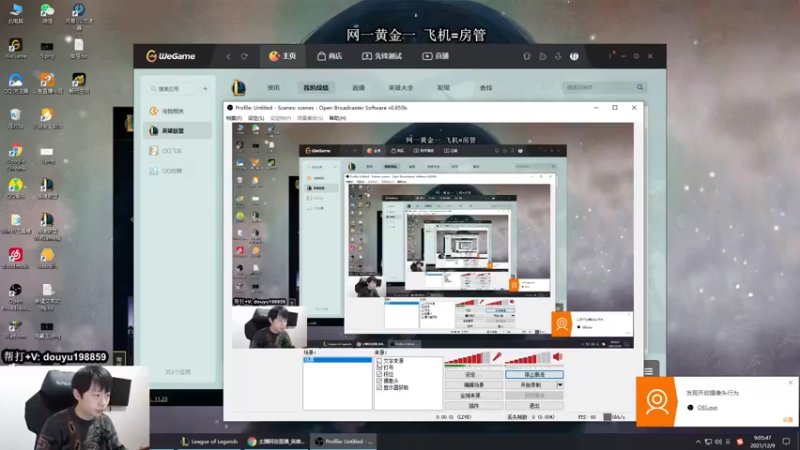Open WeGame download manager icon
800x450 pixels.
click(x=558, y=56)
